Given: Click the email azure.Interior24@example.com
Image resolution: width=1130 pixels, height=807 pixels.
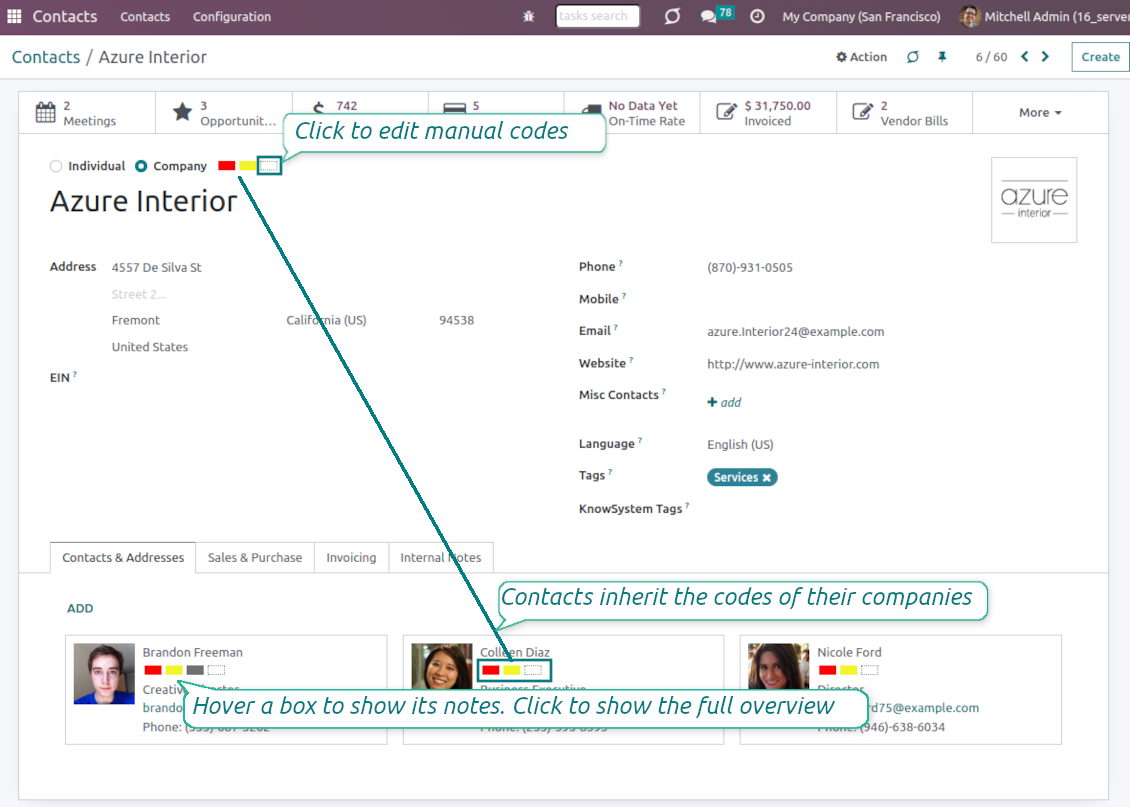Looking at the screenshot, I should tap(796, 331).
